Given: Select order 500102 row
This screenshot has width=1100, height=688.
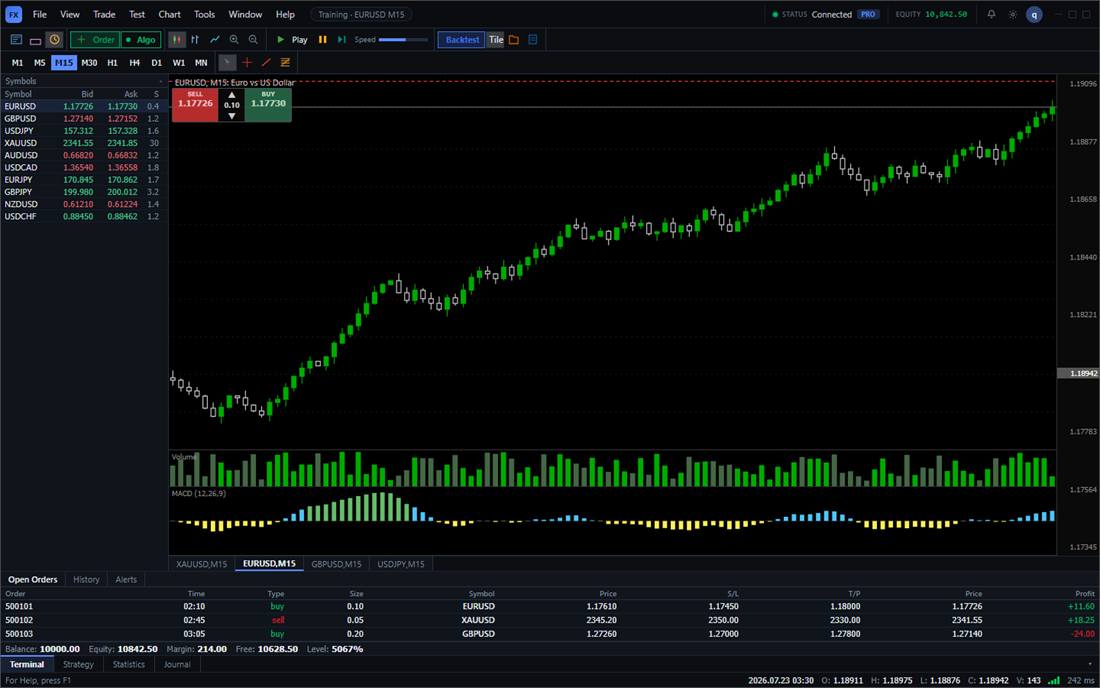Looking at the screenshot, I should click(549, 620).
